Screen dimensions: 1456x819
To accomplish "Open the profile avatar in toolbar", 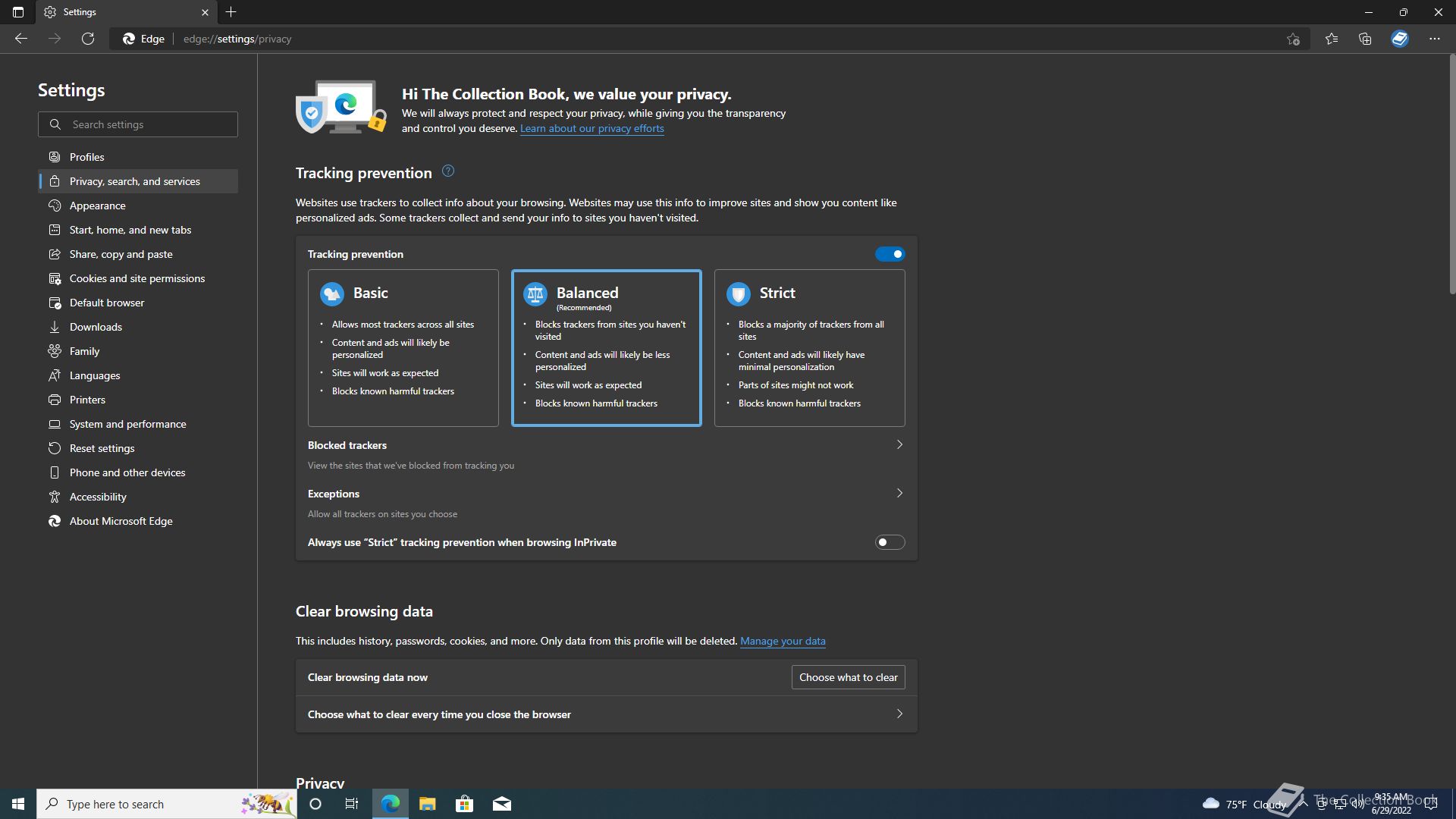I will [x=1400, y=39].
